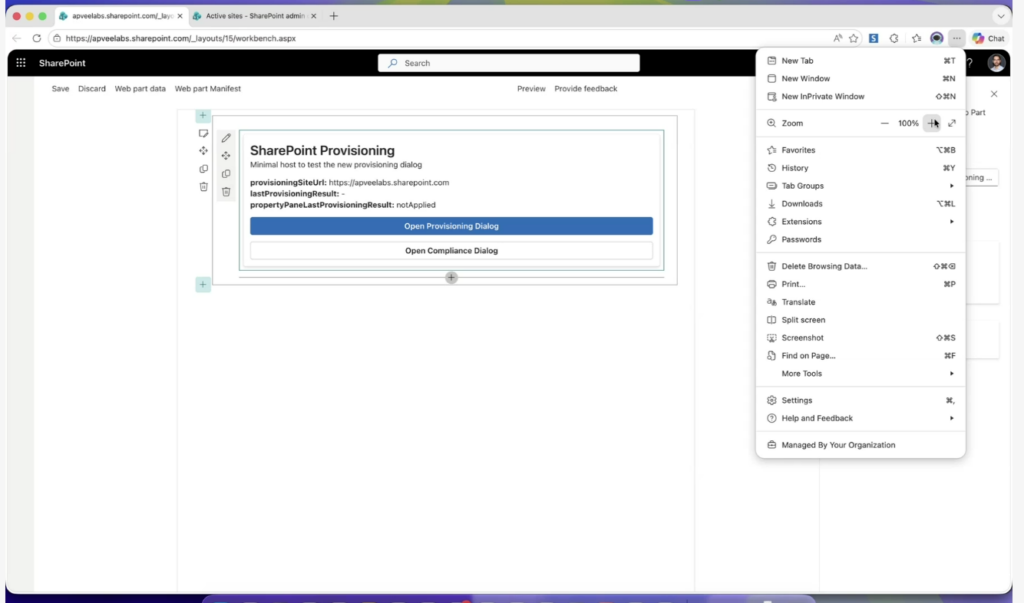Open the Read Aloud icon in address bar
Viewport: 1024px width, 603px height.
point(837,38)
